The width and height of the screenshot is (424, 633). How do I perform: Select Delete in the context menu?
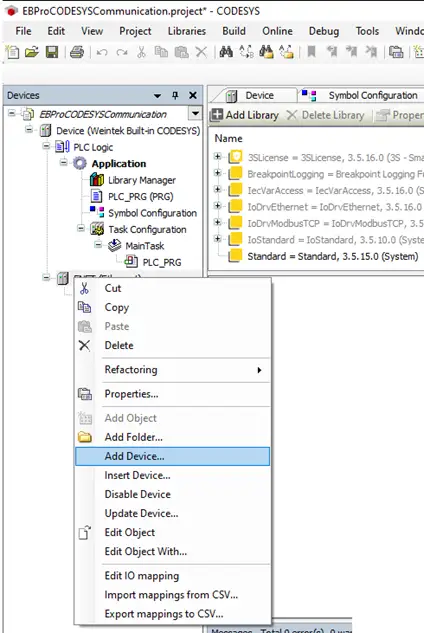point(172,345)
